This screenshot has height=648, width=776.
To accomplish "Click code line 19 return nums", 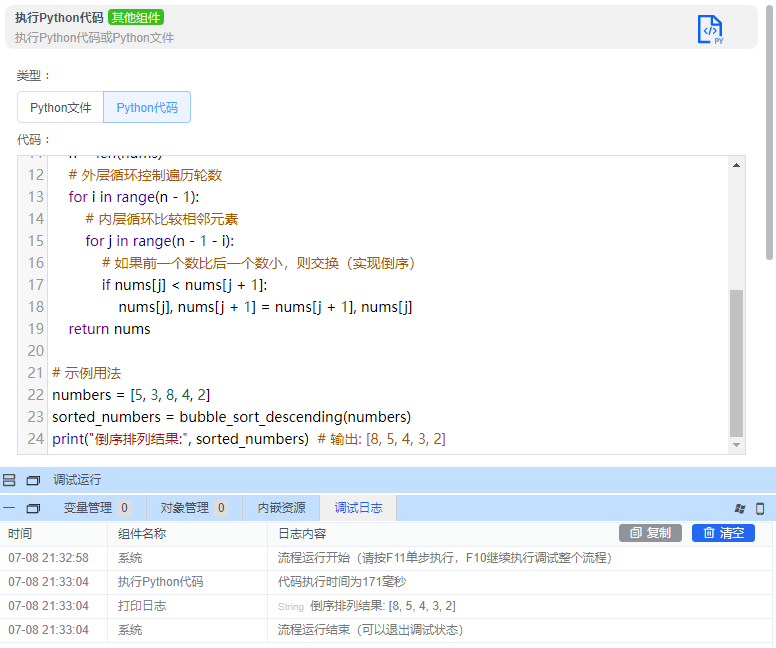I will tap(109, 329).
